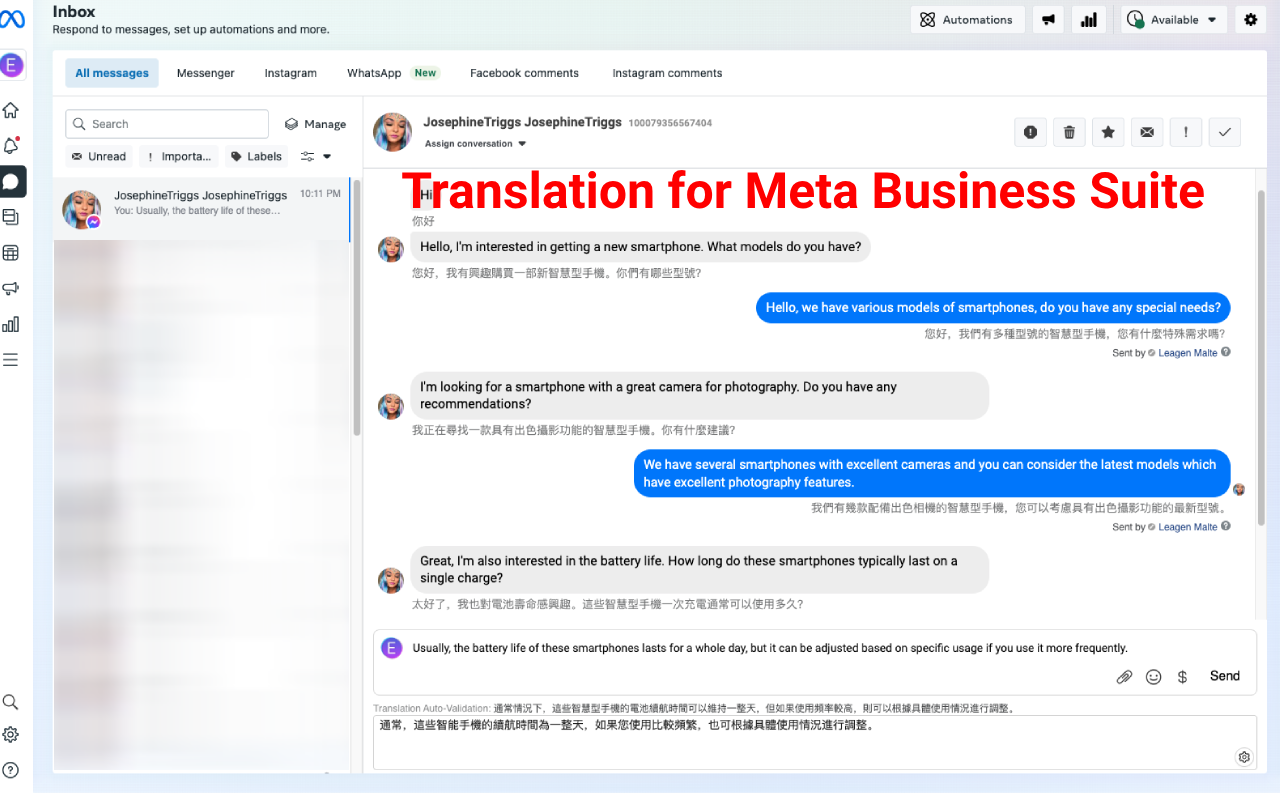Toggle the Labels filter

[x=255, y=156]
